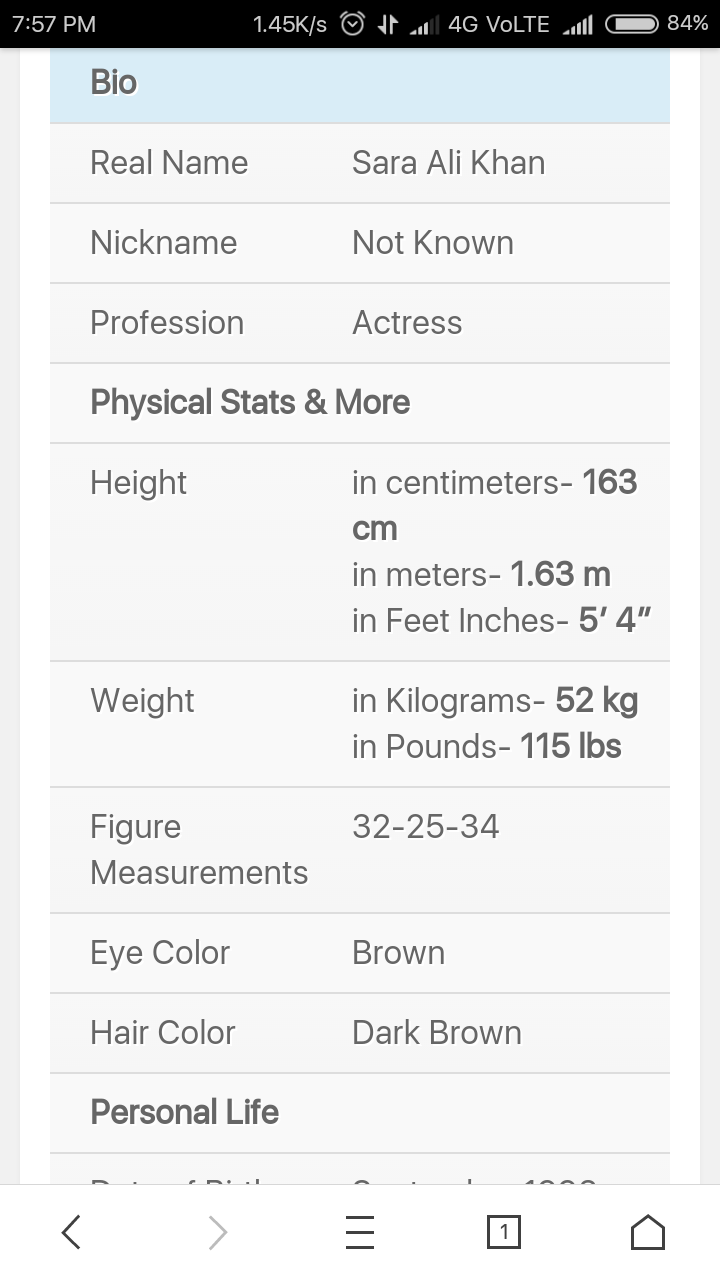Tap the browser back arrow
The image size is (720, 1280).
(71, 1232)
